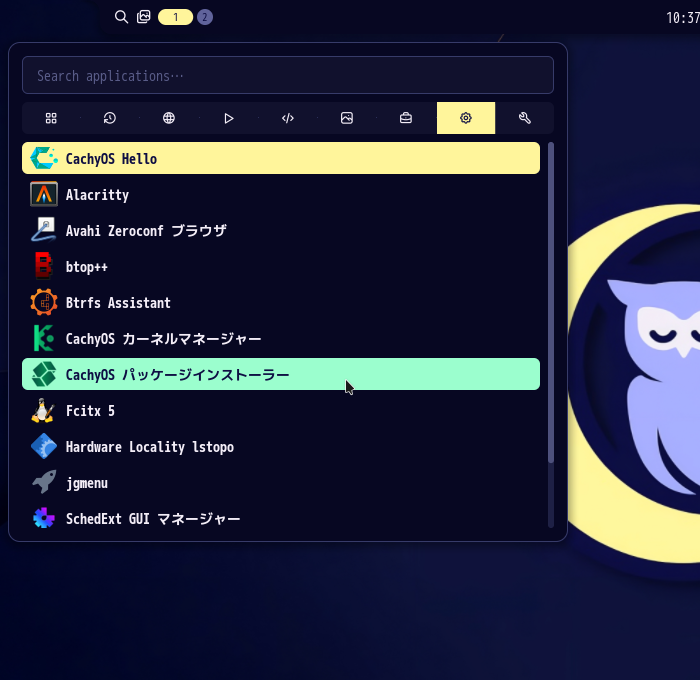
Task: Switch to workspace 1 in top bar
Action: (x=175, y=17)
